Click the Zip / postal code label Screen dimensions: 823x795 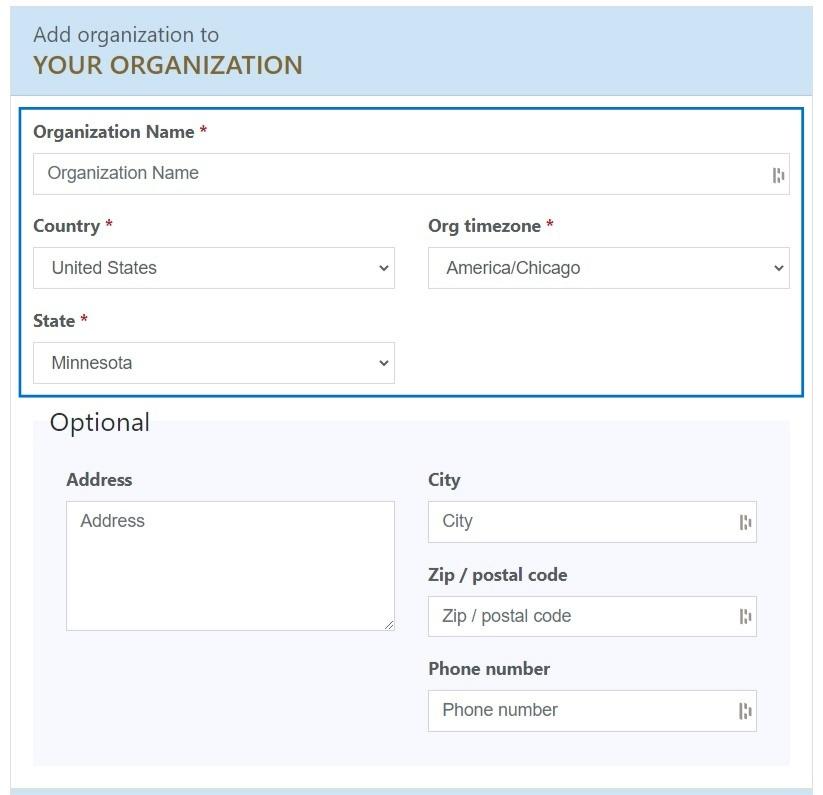coord(498,575)
